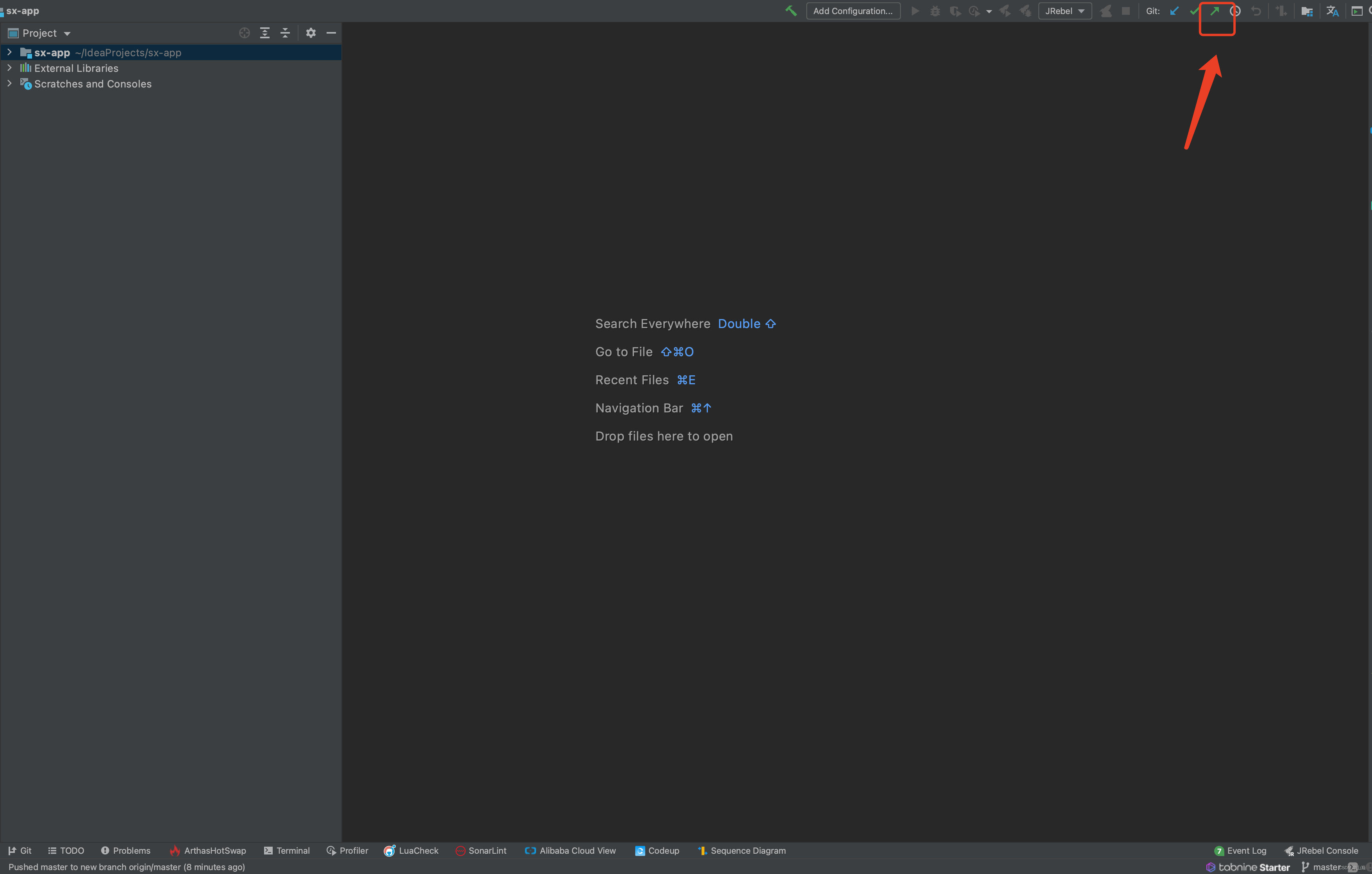Open the JRebel run configuration dropdown

point(1064,11)
